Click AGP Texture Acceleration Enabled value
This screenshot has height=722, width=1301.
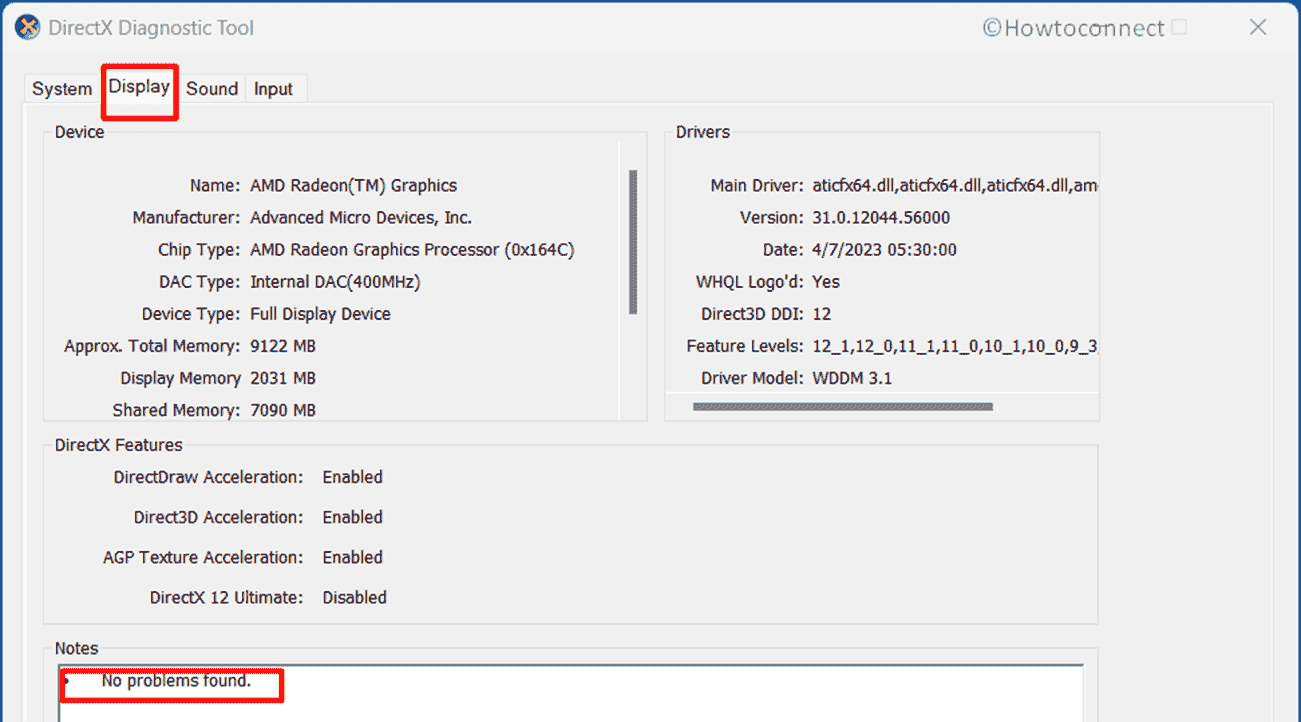[352, 558]
